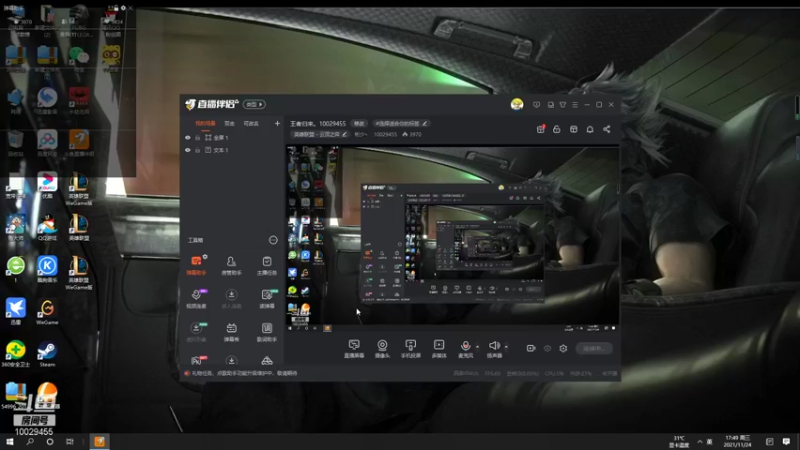Collapse the 工具箱 toolbox panel
Screen dimensions: 800x450
point(273,240)
